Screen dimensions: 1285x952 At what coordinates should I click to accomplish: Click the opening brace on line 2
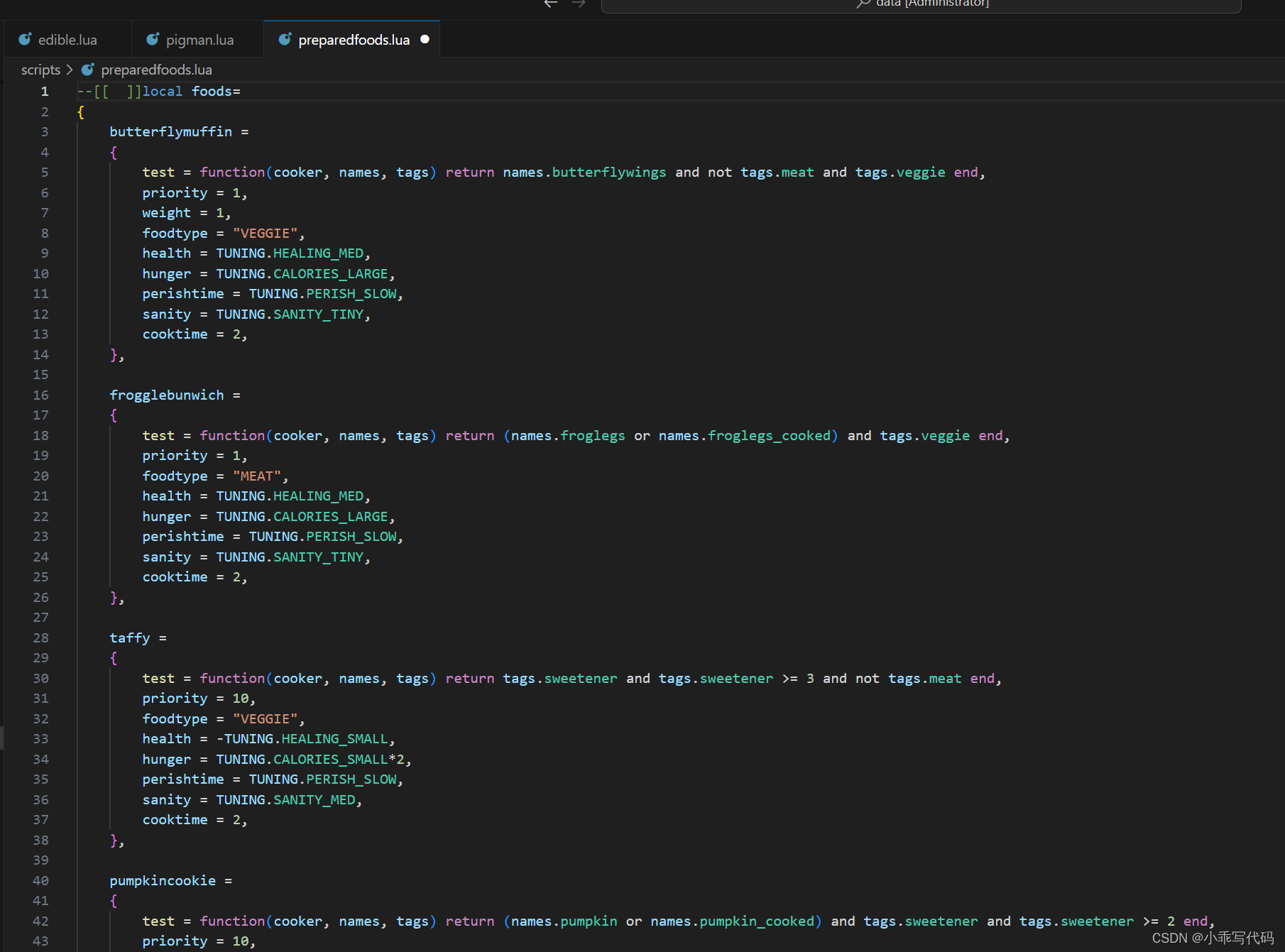[x=81, y=112]
